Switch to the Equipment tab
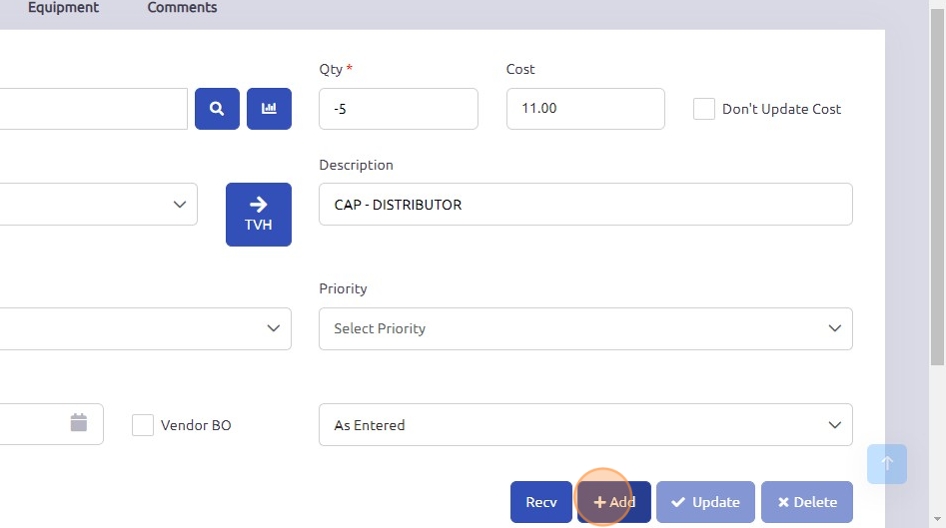Viewport: 946px width, 528px height. (63, 8)
